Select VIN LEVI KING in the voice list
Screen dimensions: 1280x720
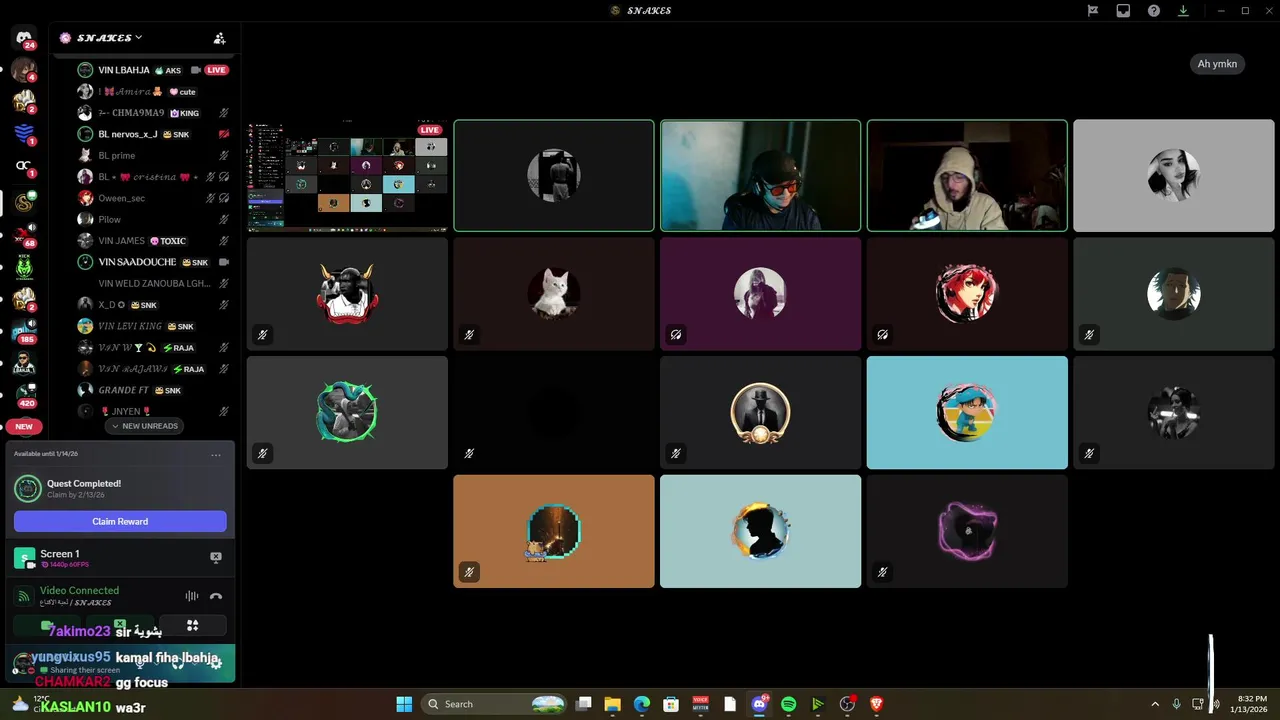tap(155, 326)
